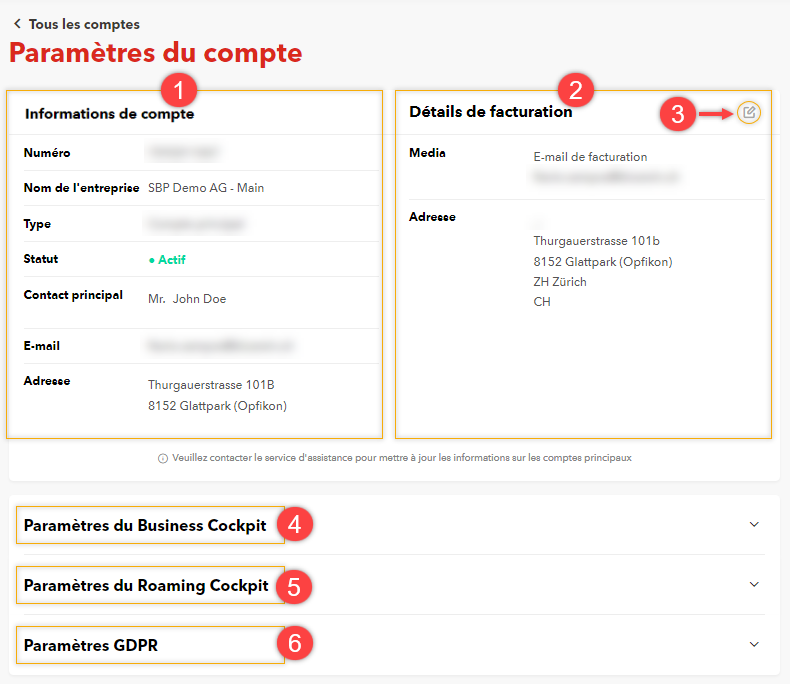Click the red number 5 badge

(x=294, y=585)
